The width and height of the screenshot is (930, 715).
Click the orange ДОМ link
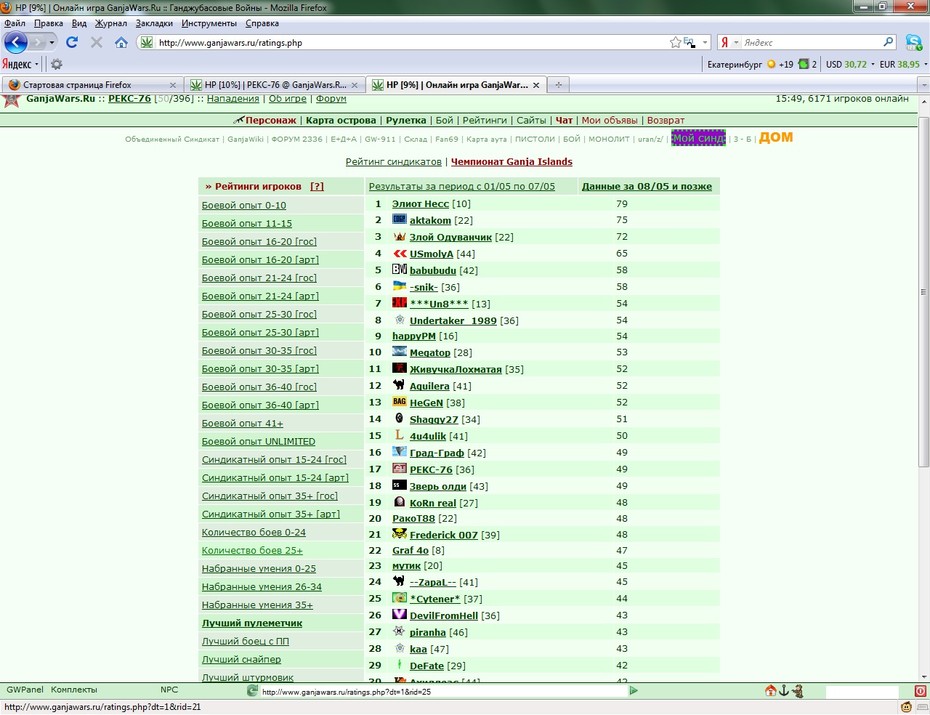(776, 138)
